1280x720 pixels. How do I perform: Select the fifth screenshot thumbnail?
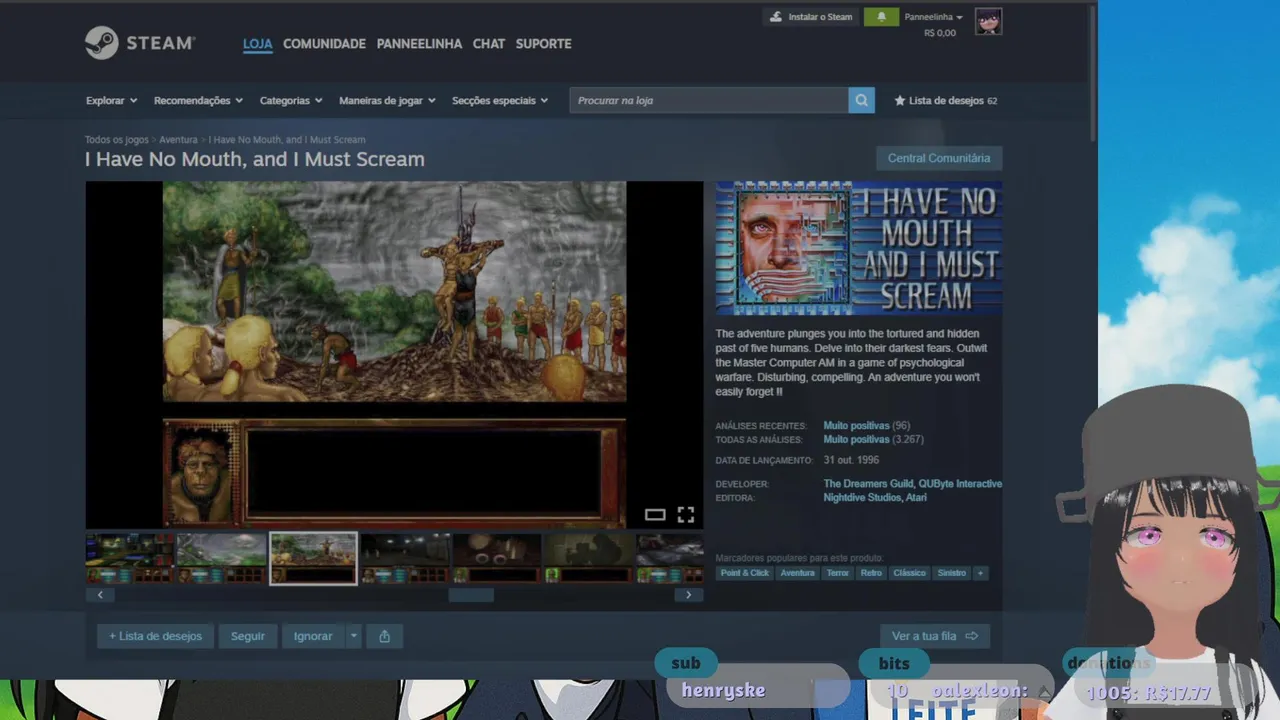(497, 558)
